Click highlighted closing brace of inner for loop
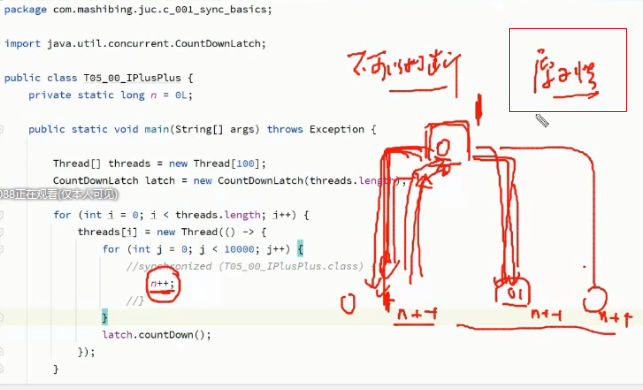The height and width of the screenshot is (390, 643). 105,317
